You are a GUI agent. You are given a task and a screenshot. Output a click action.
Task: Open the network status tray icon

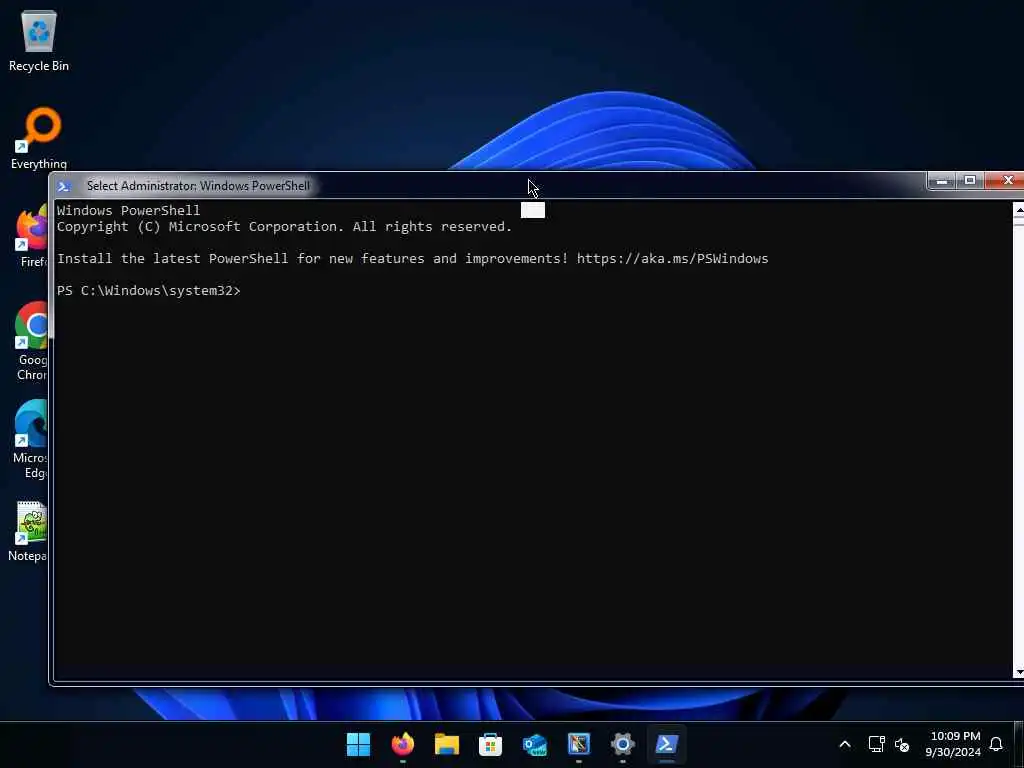click(x=876, y=744)
